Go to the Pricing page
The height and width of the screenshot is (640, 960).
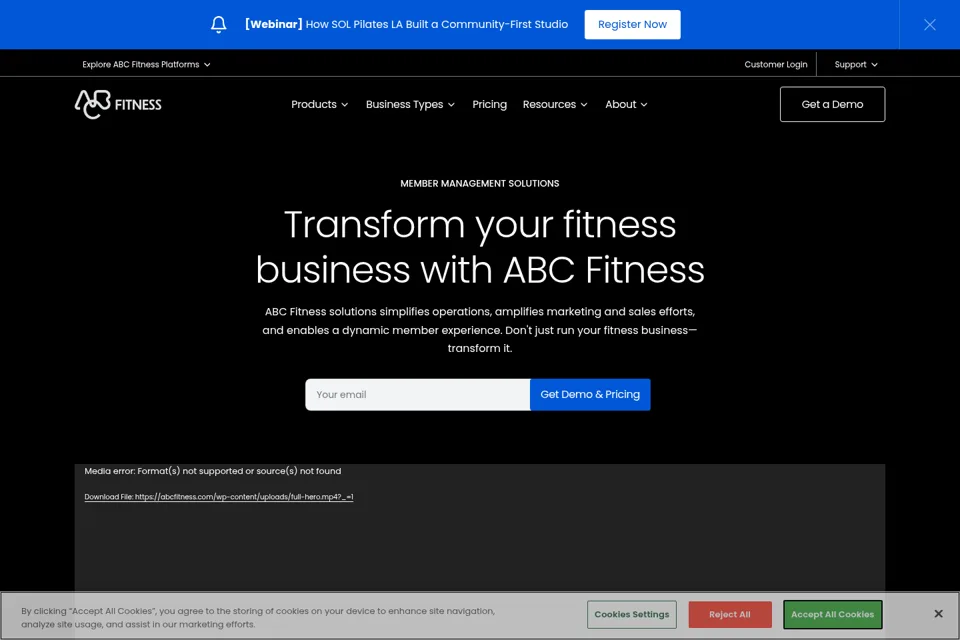(x=489, y=104)
